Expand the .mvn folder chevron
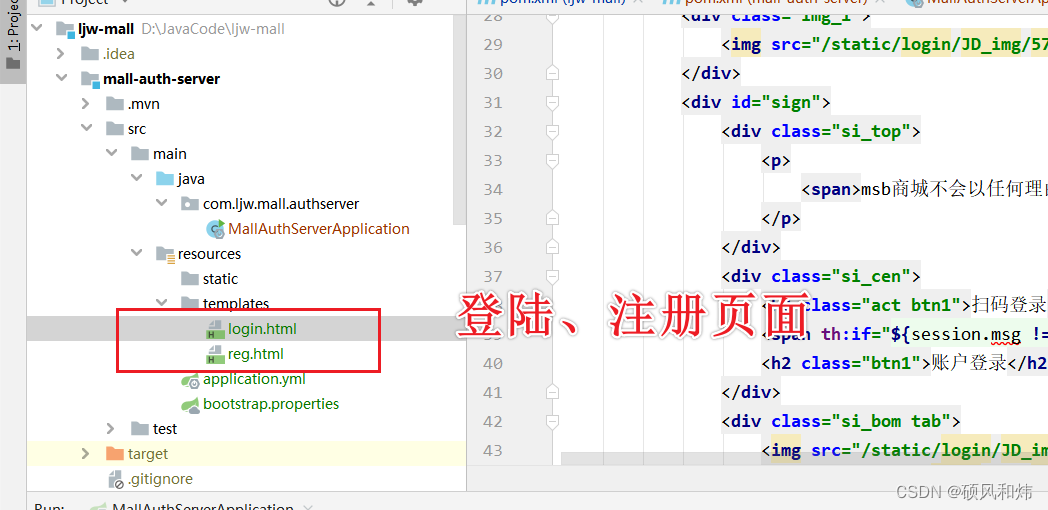Screen dimensions: 1048x510 click(x=86, y=104)
